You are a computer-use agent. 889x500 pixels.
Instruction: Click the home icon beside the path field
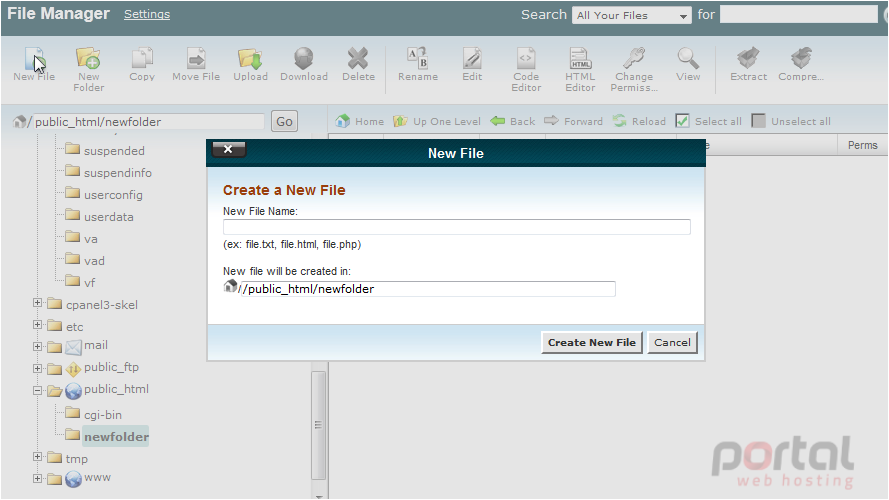[19, 121]
